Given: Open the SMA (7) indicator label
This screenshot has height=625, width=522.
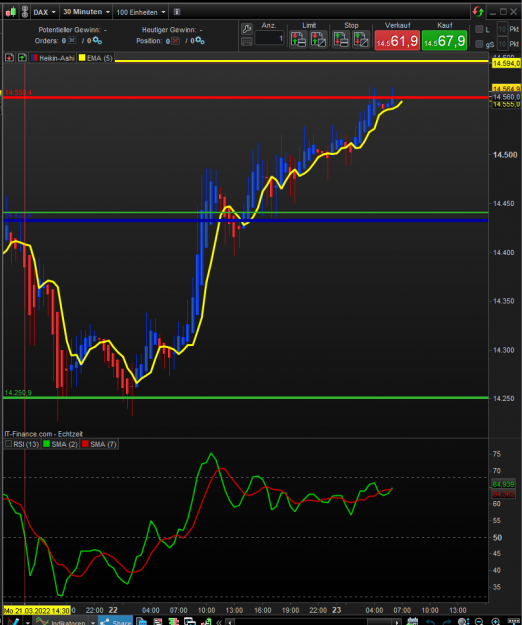Looking at the screenshot, I should pyautogui.click(x=103, y=444).
